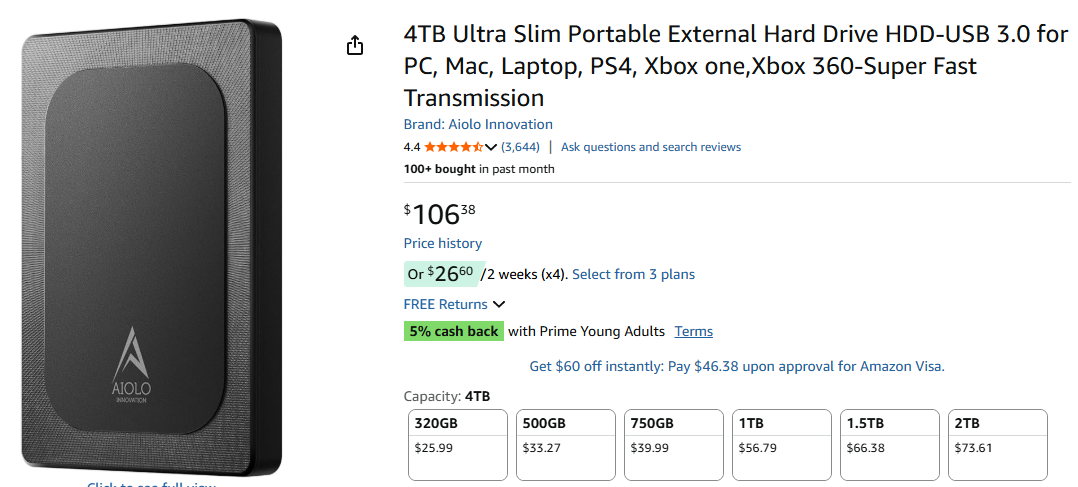Open Terms for Prime Young Adults
The height and width of the screenshot is (487, 1078).
693,331
